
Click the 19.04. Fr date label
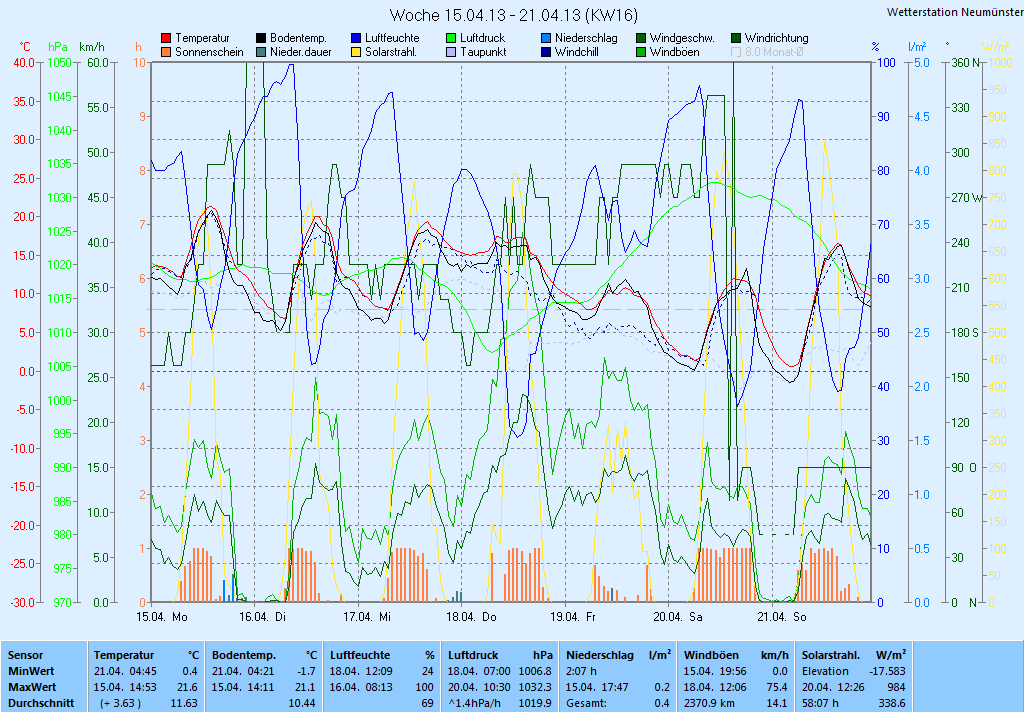(573, 617)
